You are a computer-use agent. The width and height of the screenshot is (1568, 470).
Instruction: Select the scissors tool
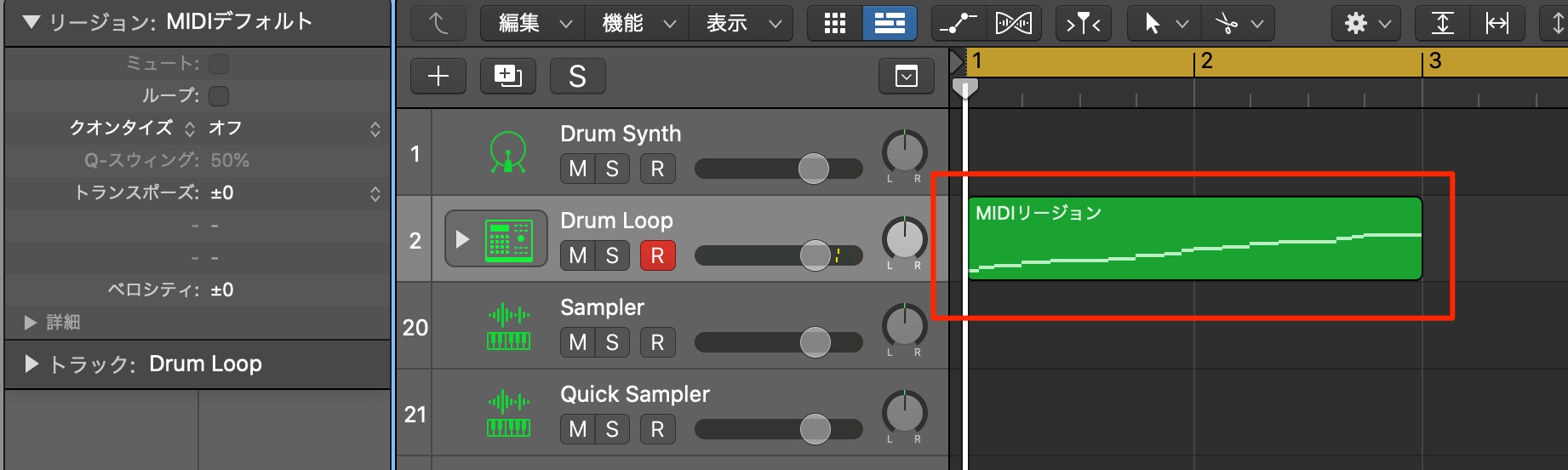[1227, 23]
